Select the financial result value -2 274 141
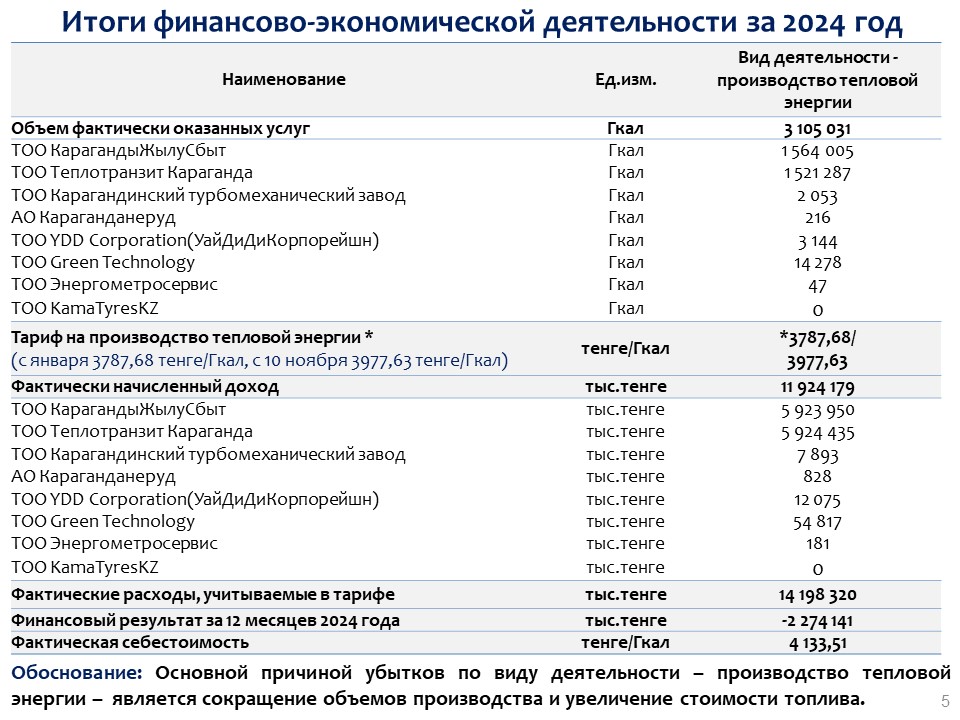The width and height of the screenshot is (960, 720). (x=817, y=621)
